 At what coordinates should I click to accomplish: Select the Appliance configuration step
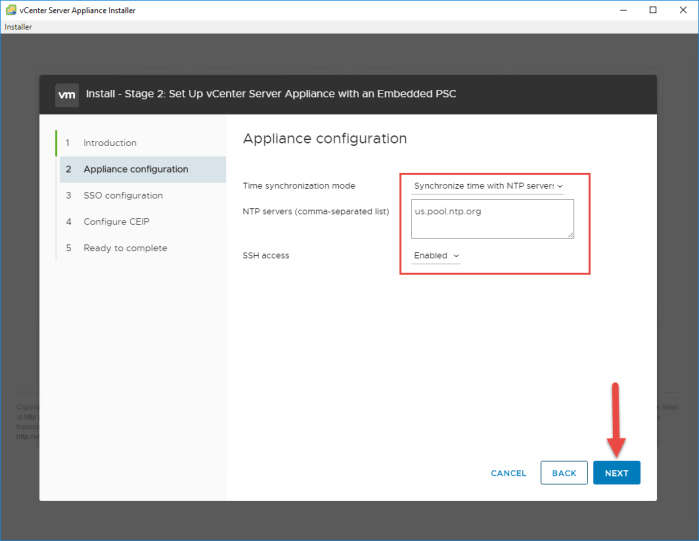point(135,169)
